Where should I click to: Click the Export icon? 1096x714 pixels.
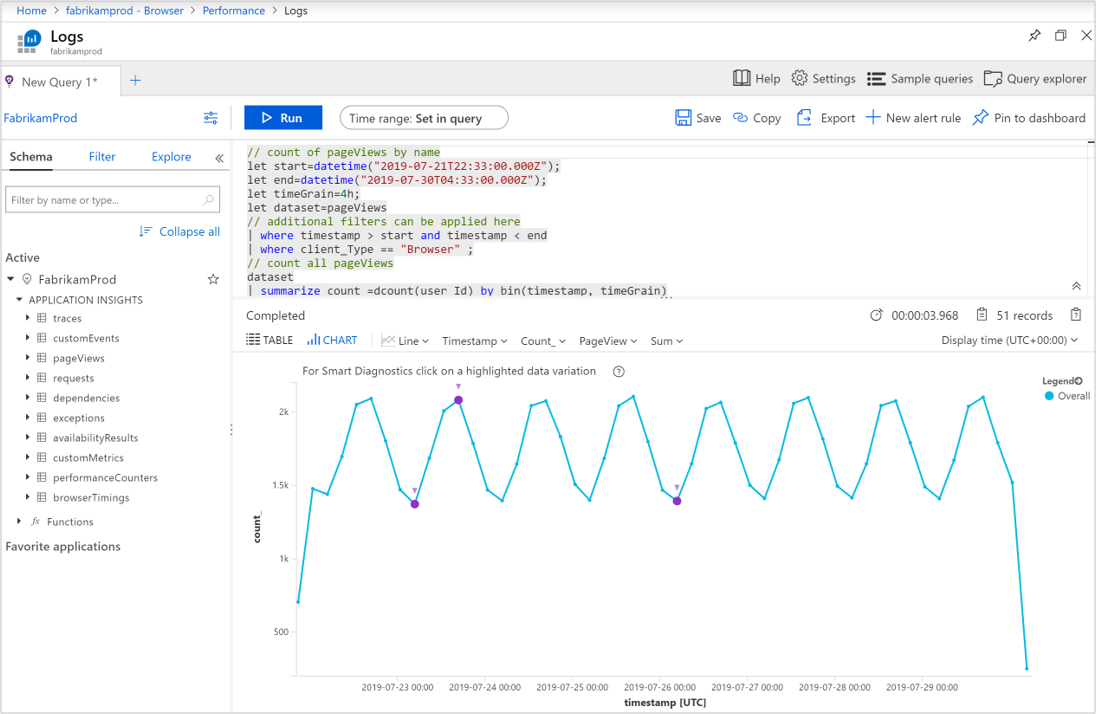(804, 118)
